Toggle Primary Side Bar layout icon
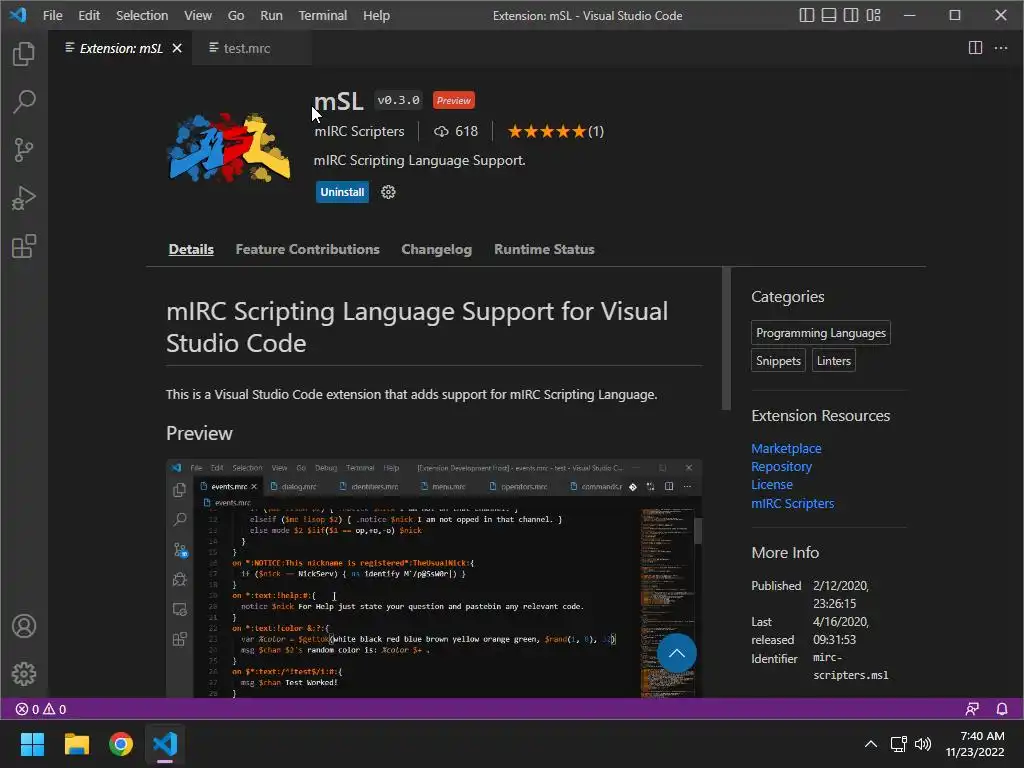Viewport: 1024px width, 768px height. click(x=807, y=15)
